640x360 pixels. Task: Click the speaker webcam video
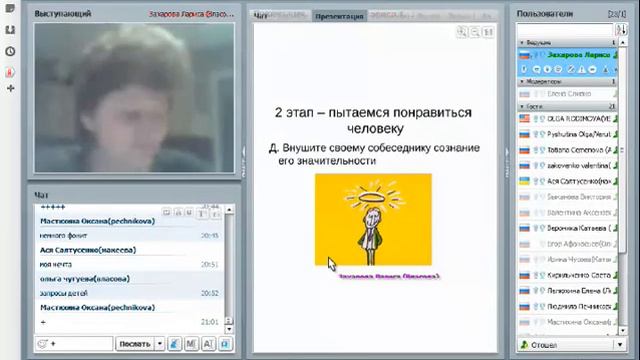click(x=134, y=98)
